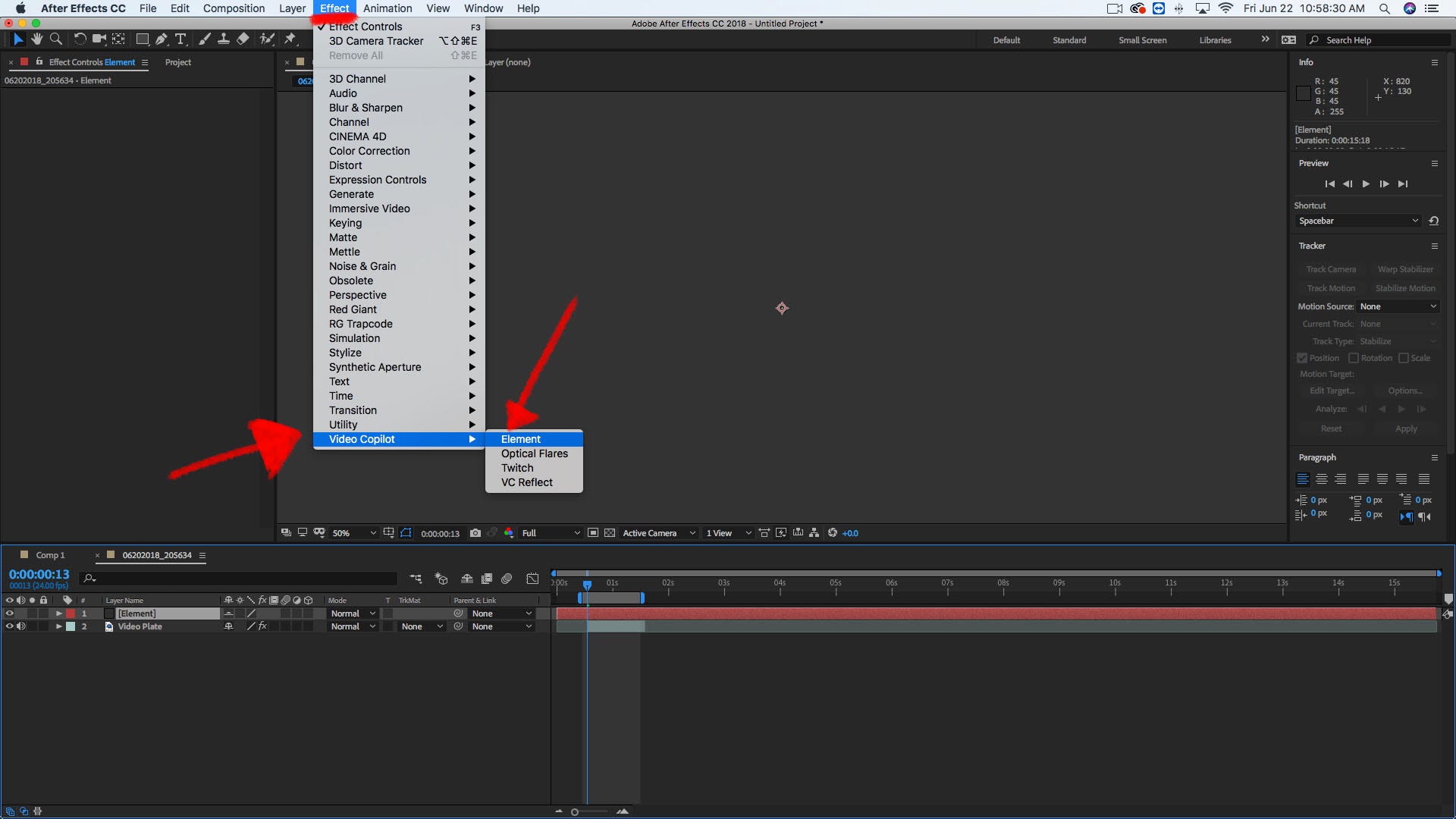Toggle Effect Controls panel lock
Viewport: 1456px width, 819px height.
(x=39, y=61)
